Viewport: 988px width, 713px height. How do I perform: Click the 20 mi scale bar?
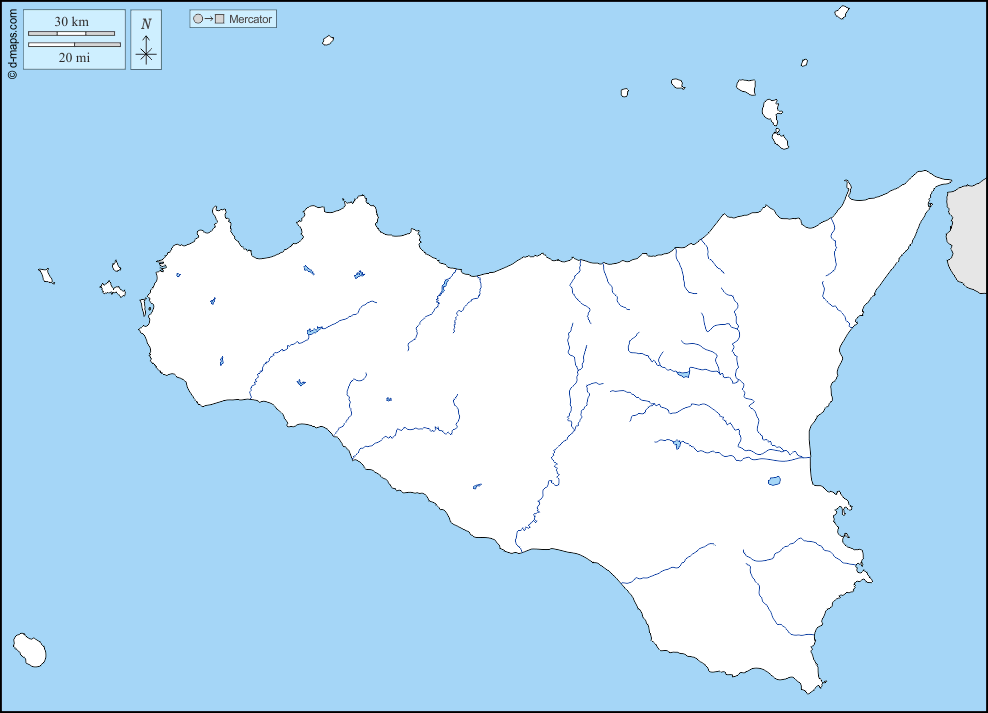[74, 44]
